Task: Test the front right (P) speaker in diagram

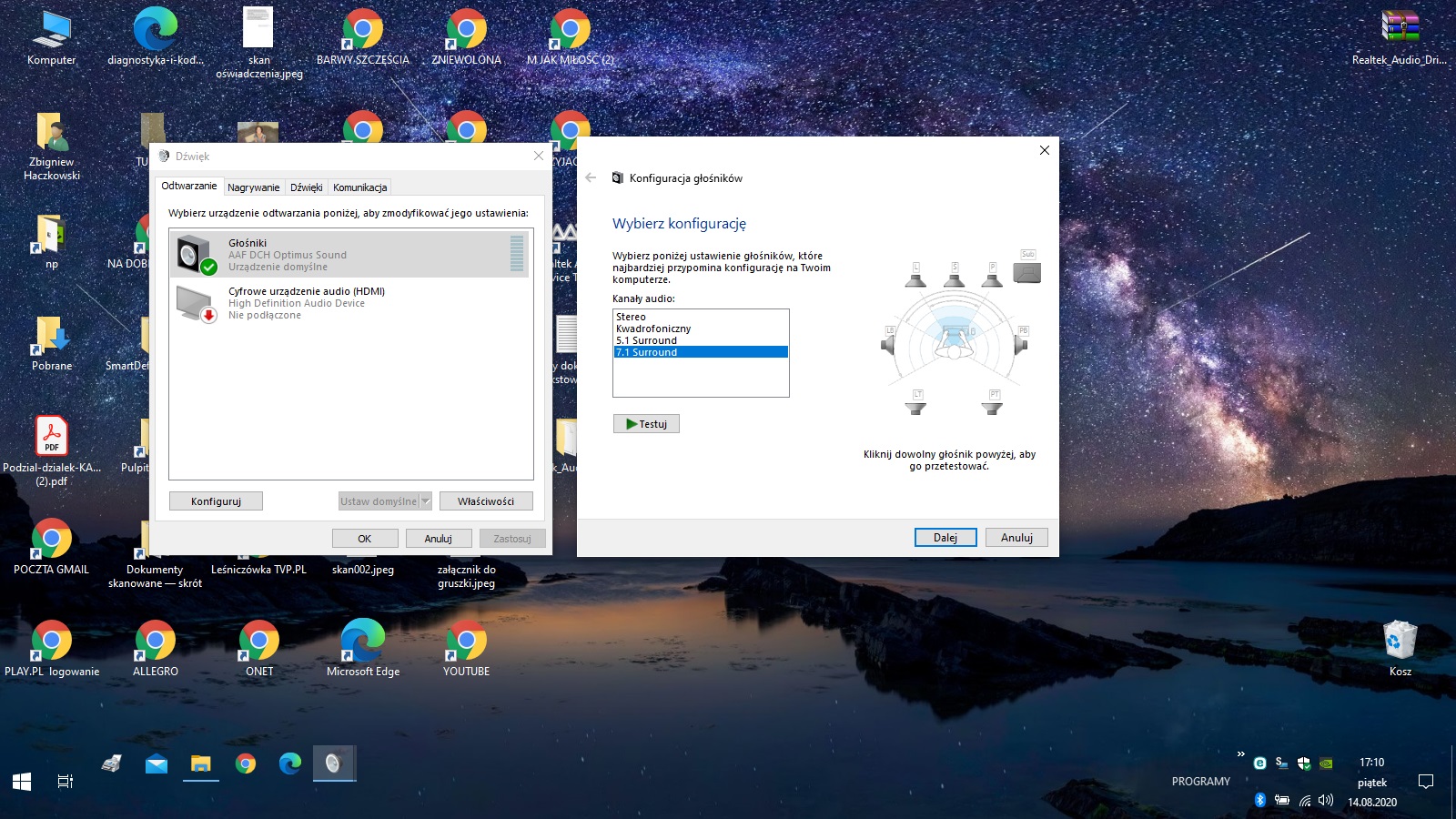Action: point(992,277)
